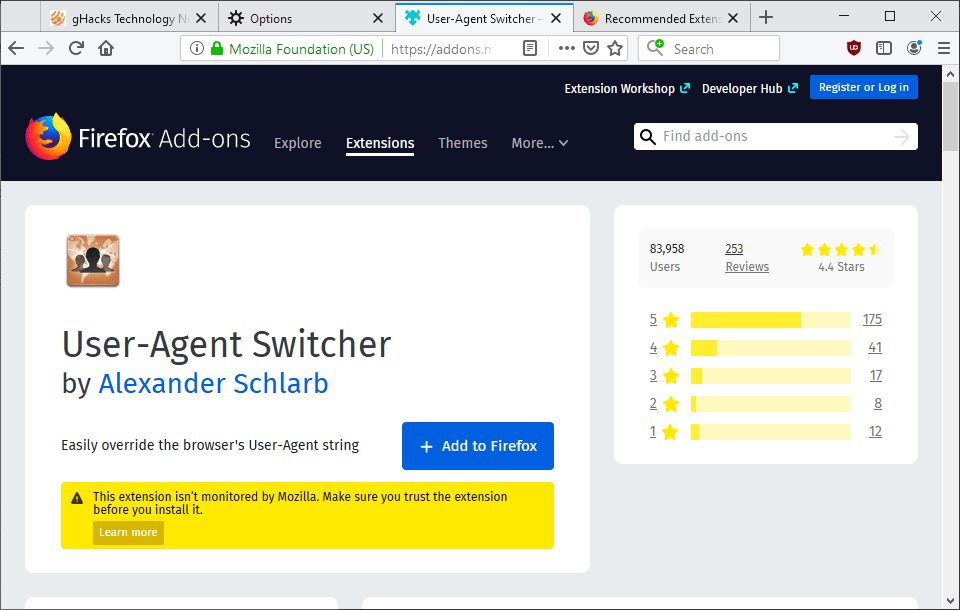Image resolution: width=960 pixels, height=610 pixels.
Task: Select Themes in the navigation menu
Action: (x=462, y=143)
